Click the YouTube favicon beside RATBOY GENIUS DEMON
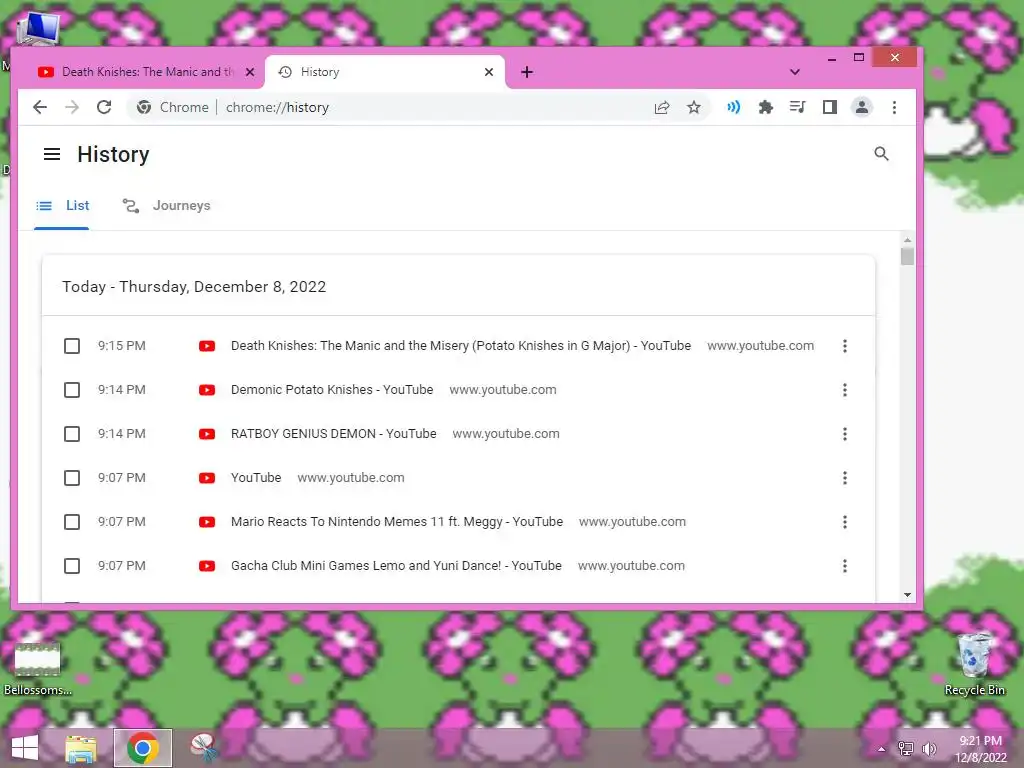 (x=207, y=434)
